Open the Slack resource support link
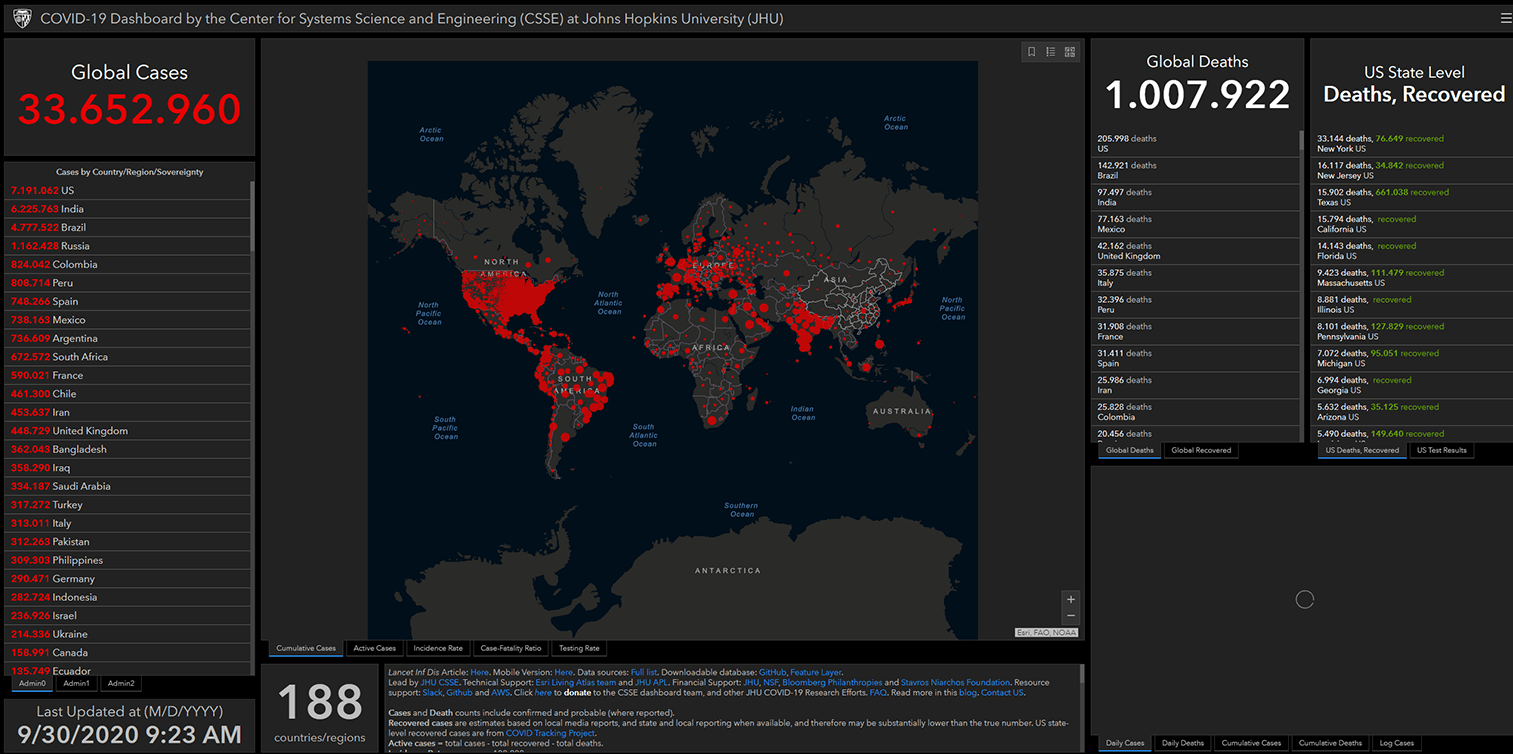This screenshot has height=754, width=1513. [x=431, y=692]
